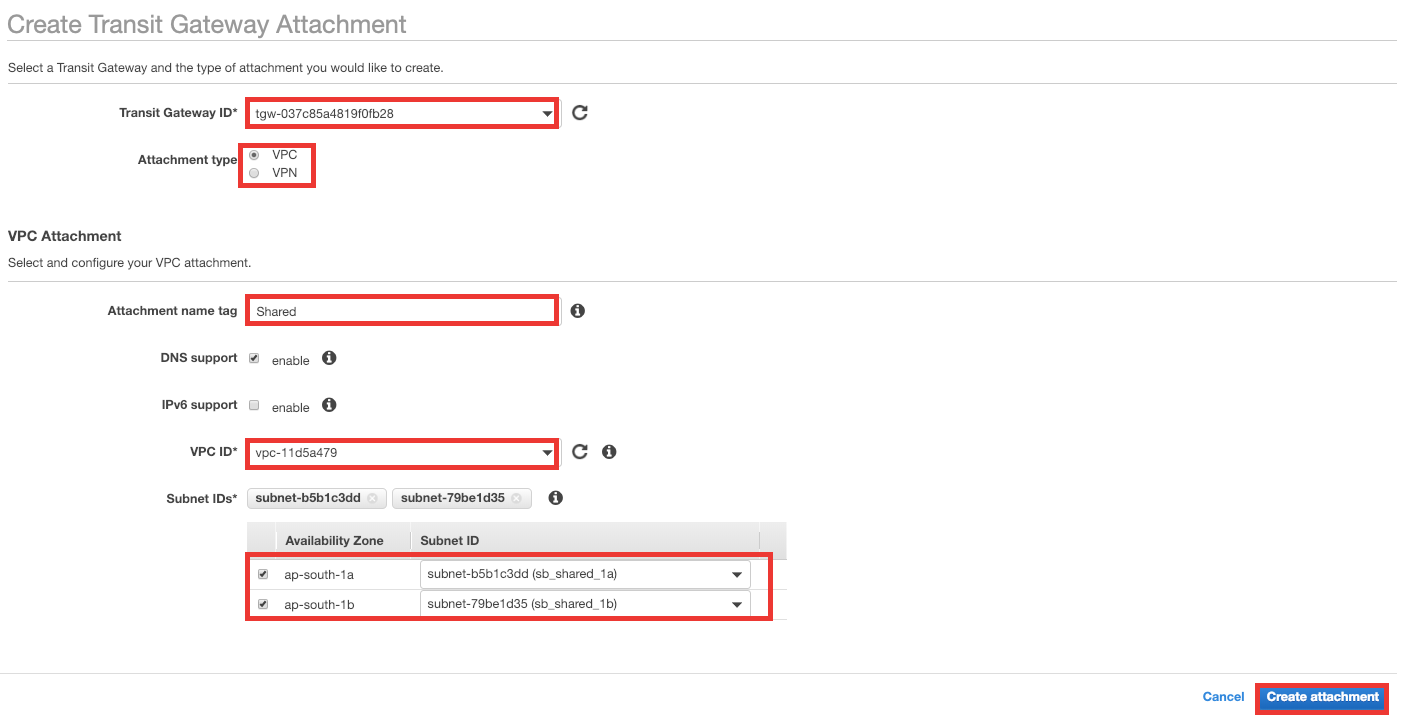View info icon beside VPC ID field

[608, 451]
